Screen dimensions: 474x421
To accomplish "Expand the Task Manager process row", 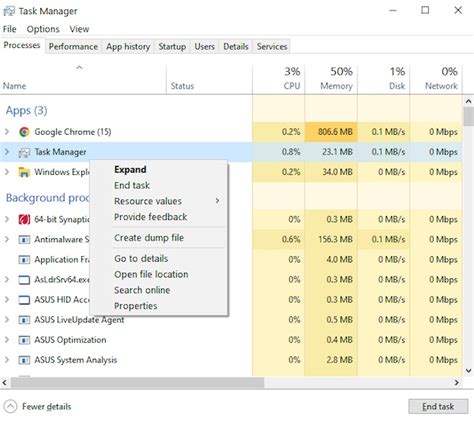I will 7,152.
